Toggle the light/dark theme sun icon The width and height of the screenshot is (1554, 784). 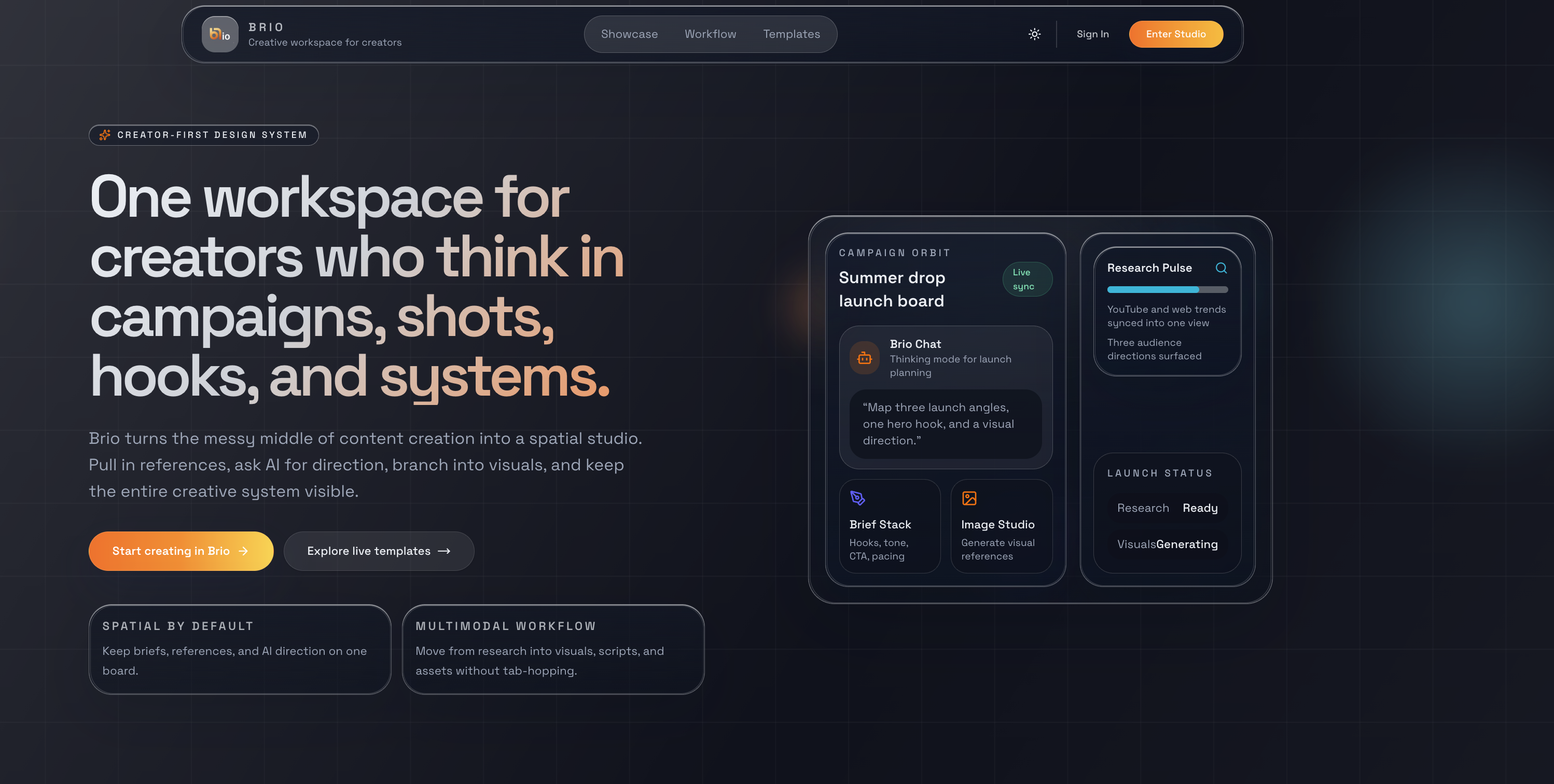tap(1034, 34)
